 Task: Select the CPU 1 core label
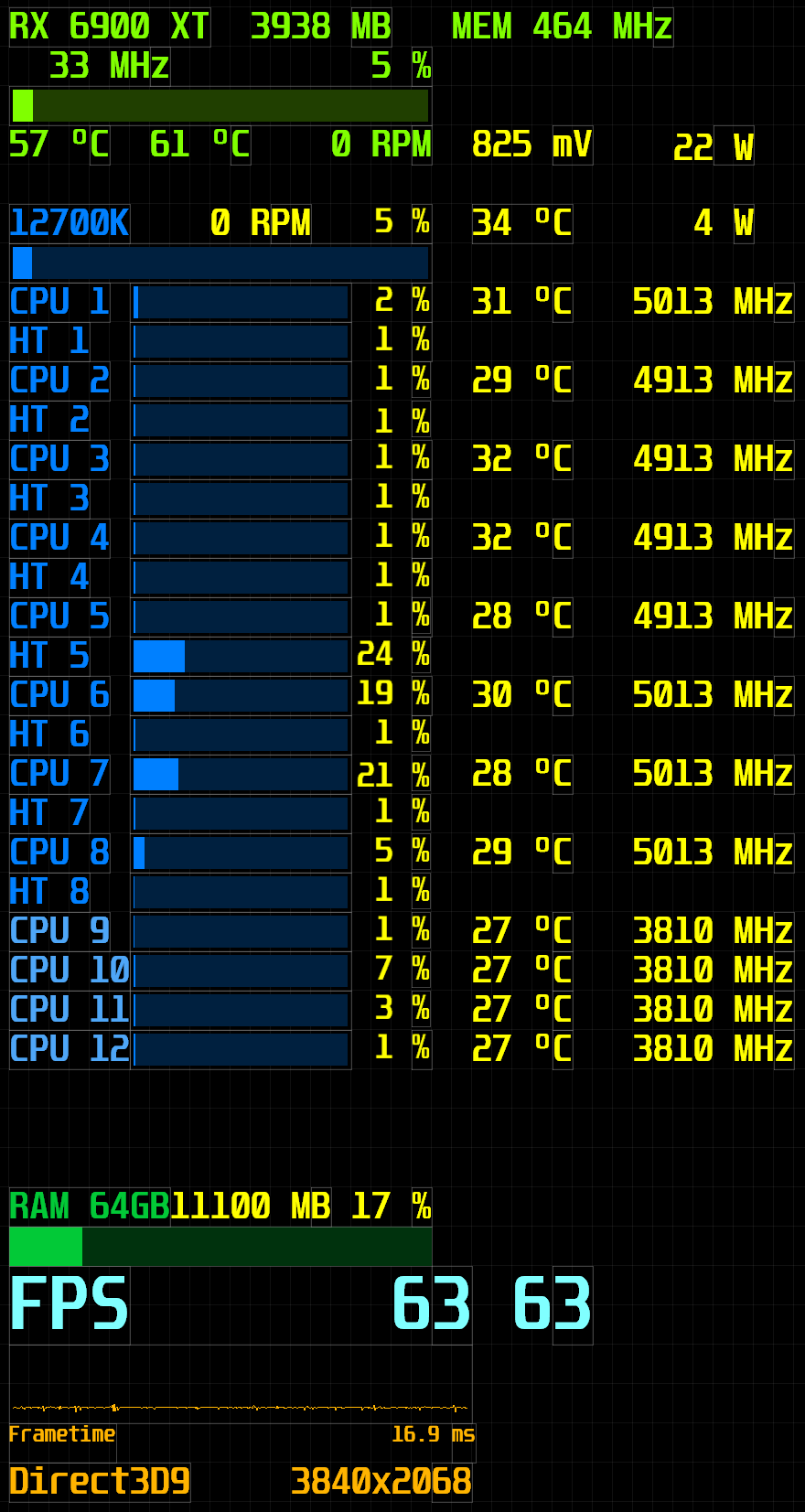click(x=59, y=302)
